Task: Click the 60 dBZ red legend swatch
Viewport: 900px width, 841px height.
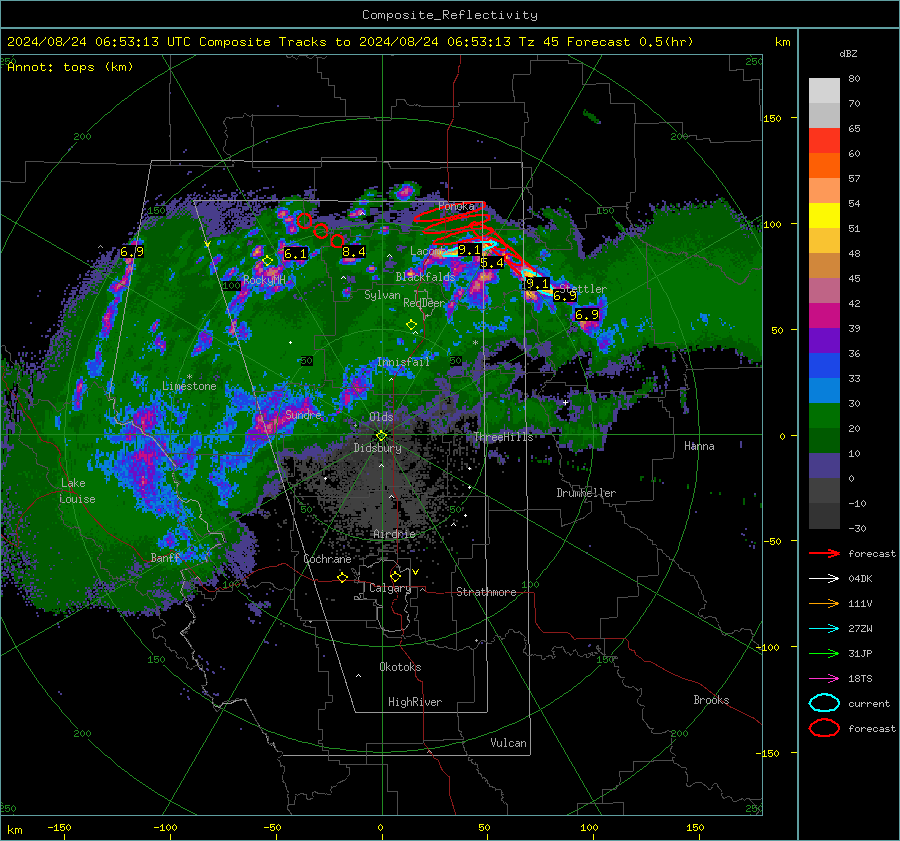Action: click(824, 140)
